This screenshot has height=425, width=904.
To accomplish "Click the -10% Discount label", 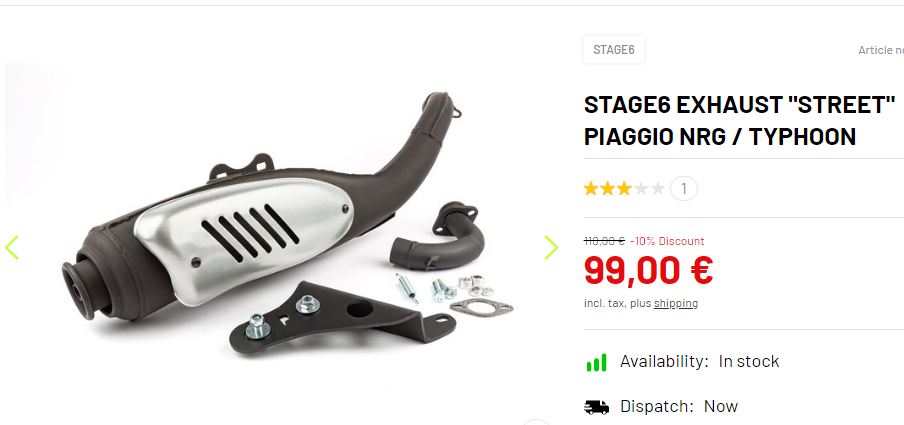I will pyautogui.click(x=667, y=241).
